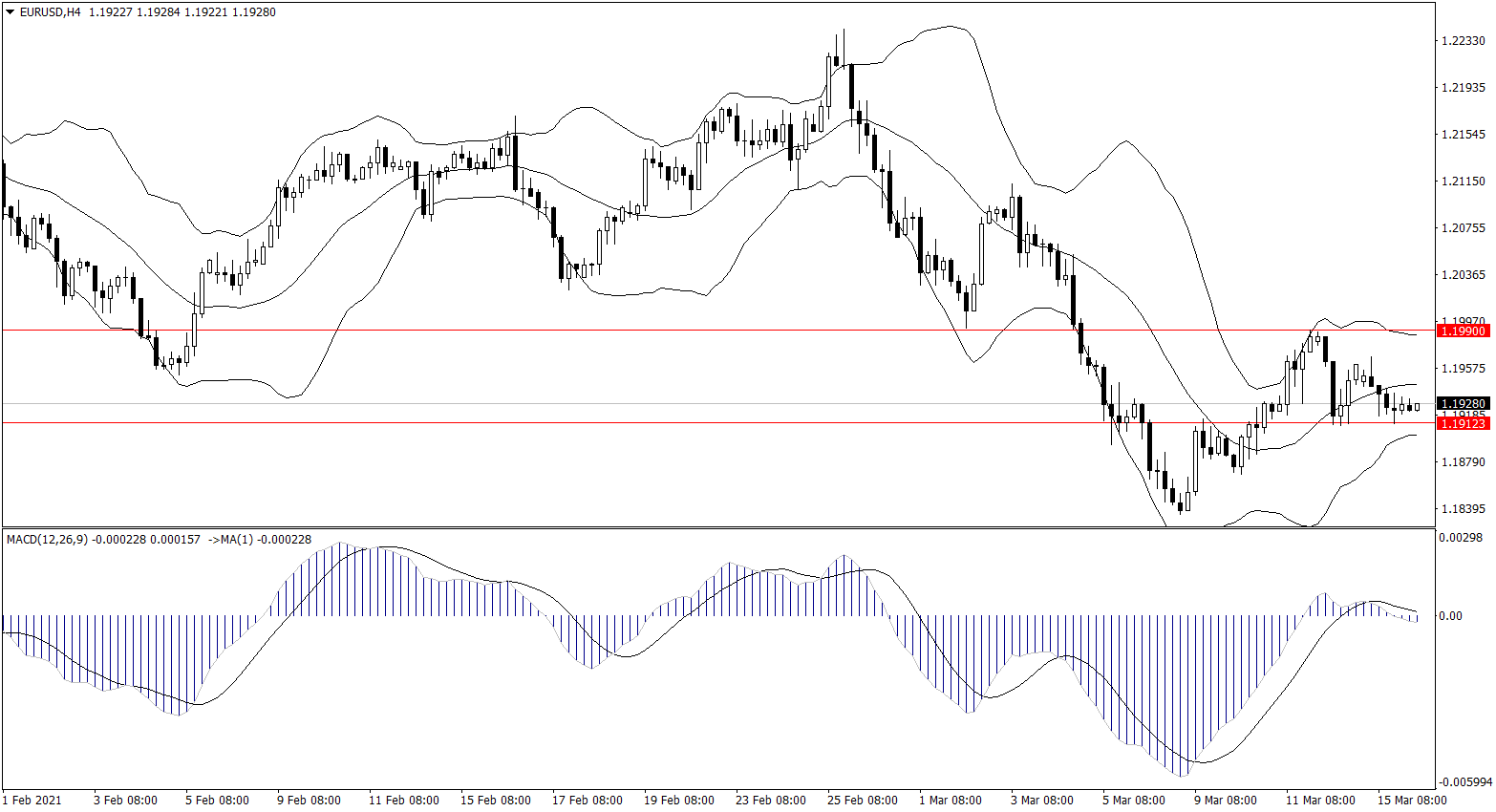Click the red 1.19900 price tag
1496x812 pixels.
[x=1464, y=331]
